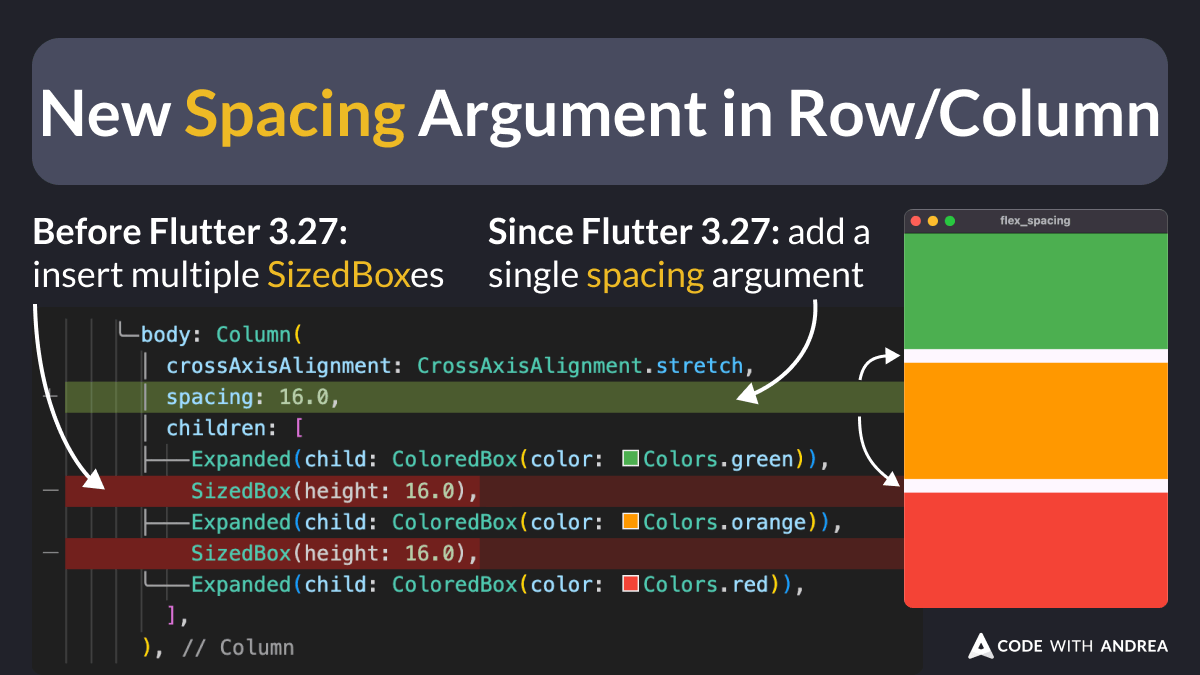Click the red close button on flex_spacing window
Screen dimensions: 1200x675
[x=916, y=221]
